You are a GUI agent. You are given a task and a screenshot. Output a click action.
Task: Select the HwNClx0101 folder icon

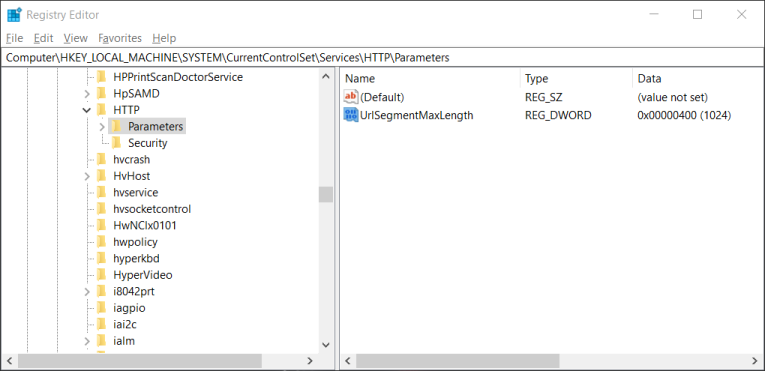coord(101,226)
